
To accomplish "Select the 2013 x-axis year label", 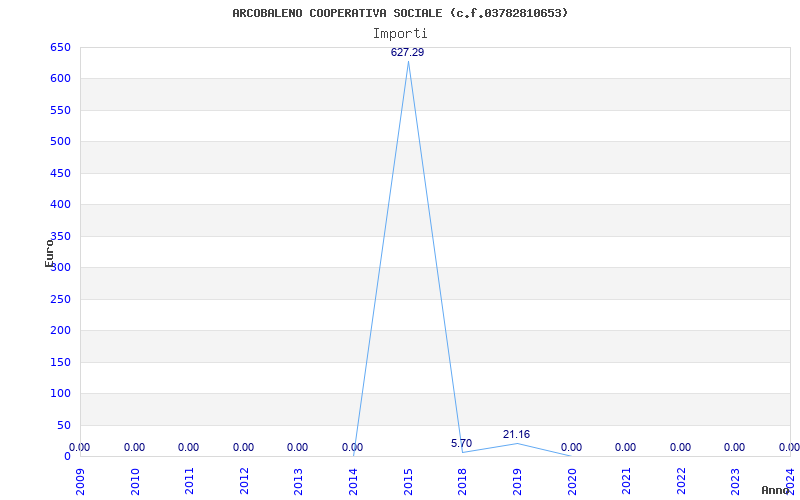I will click(298, 481).
